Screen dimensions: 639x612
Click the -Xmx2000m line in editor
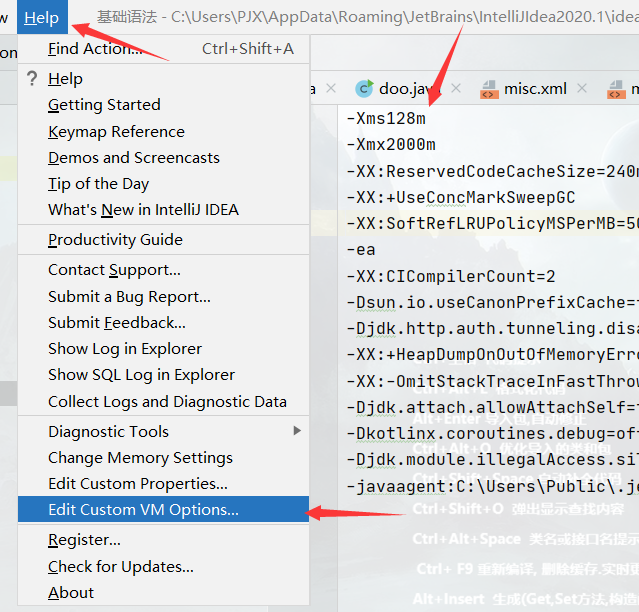click(391, 145)
